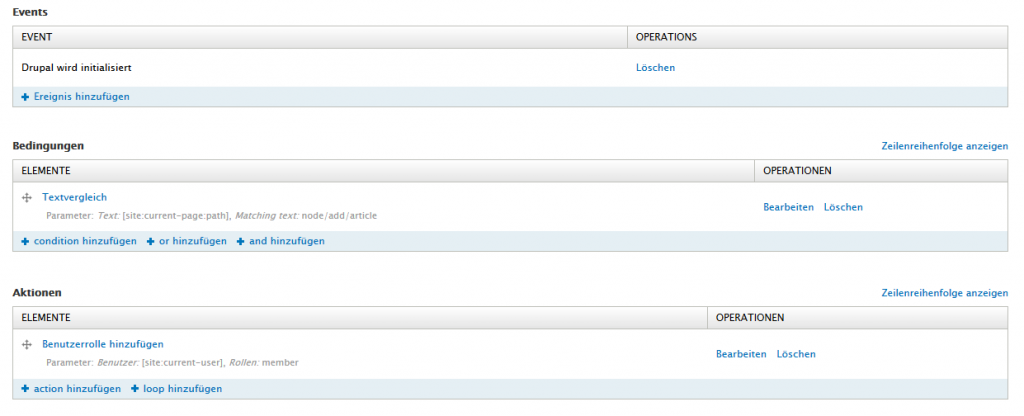Show row weights in the Bedingungen section
This screenshot has width=1024, height=416.
click(x=944, y=146)
